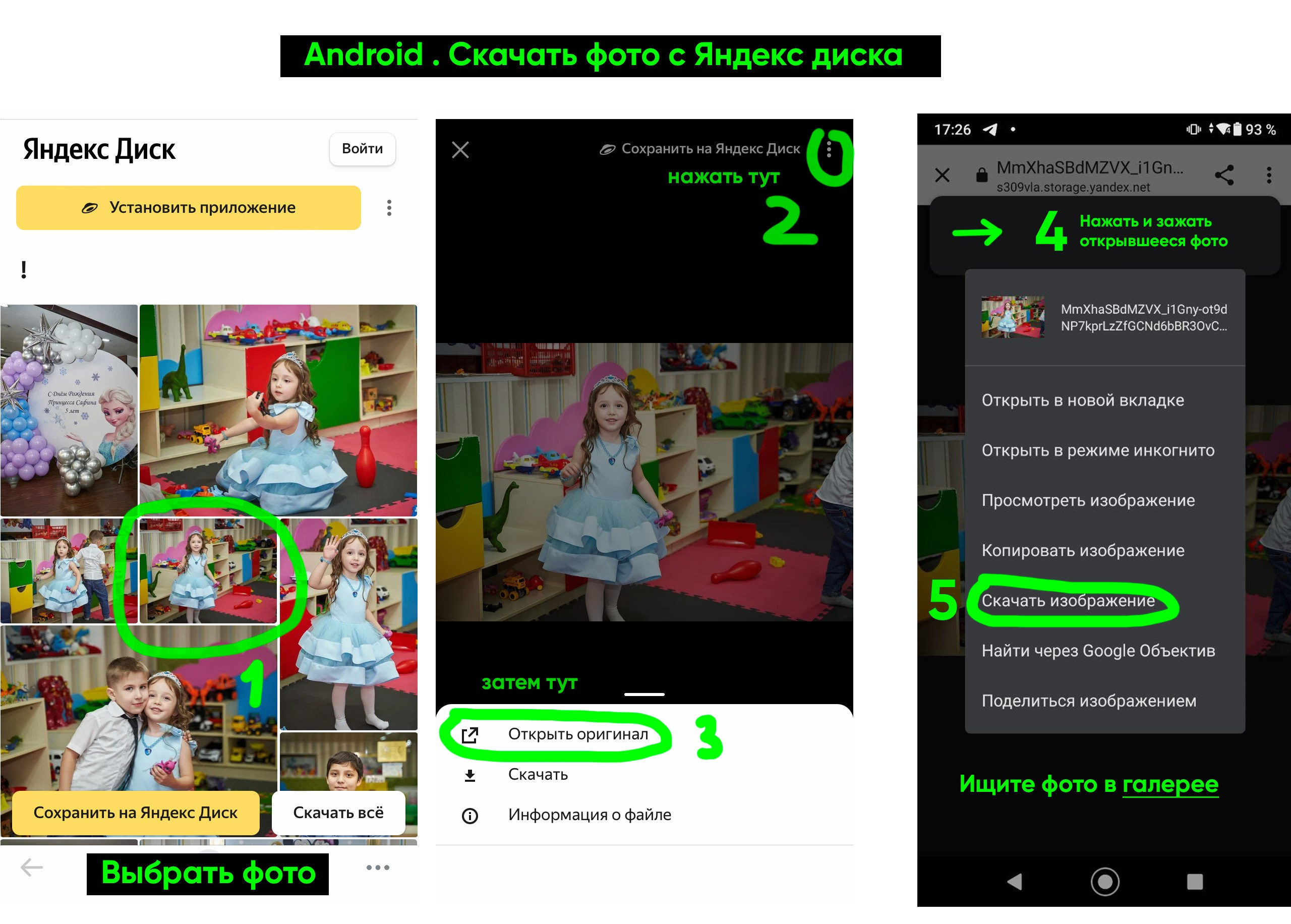This screenshot has width=1291, height=924.
Task: Select 'Открыть оригинал' menu option
Action: 577,734
